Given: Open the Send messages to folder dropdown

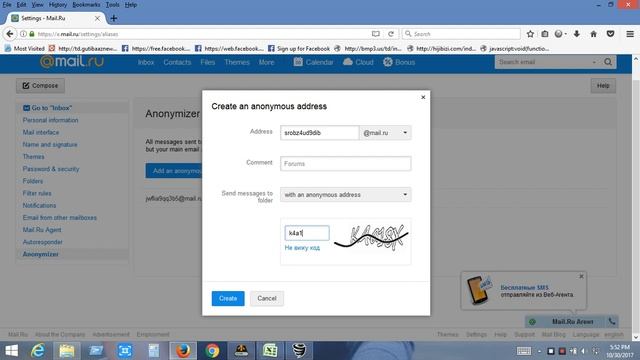Looking at the screenshot, I should [346, 195].
